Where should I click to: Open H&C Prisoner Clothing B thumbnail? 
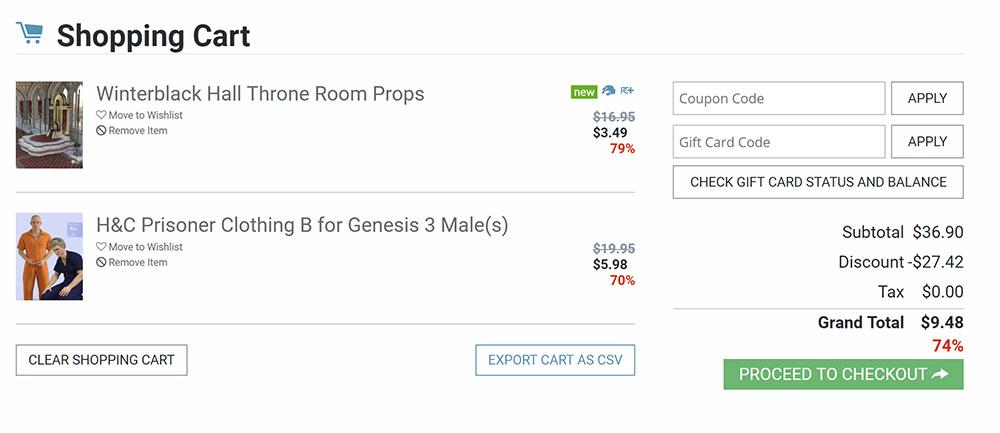pos(49,256)
